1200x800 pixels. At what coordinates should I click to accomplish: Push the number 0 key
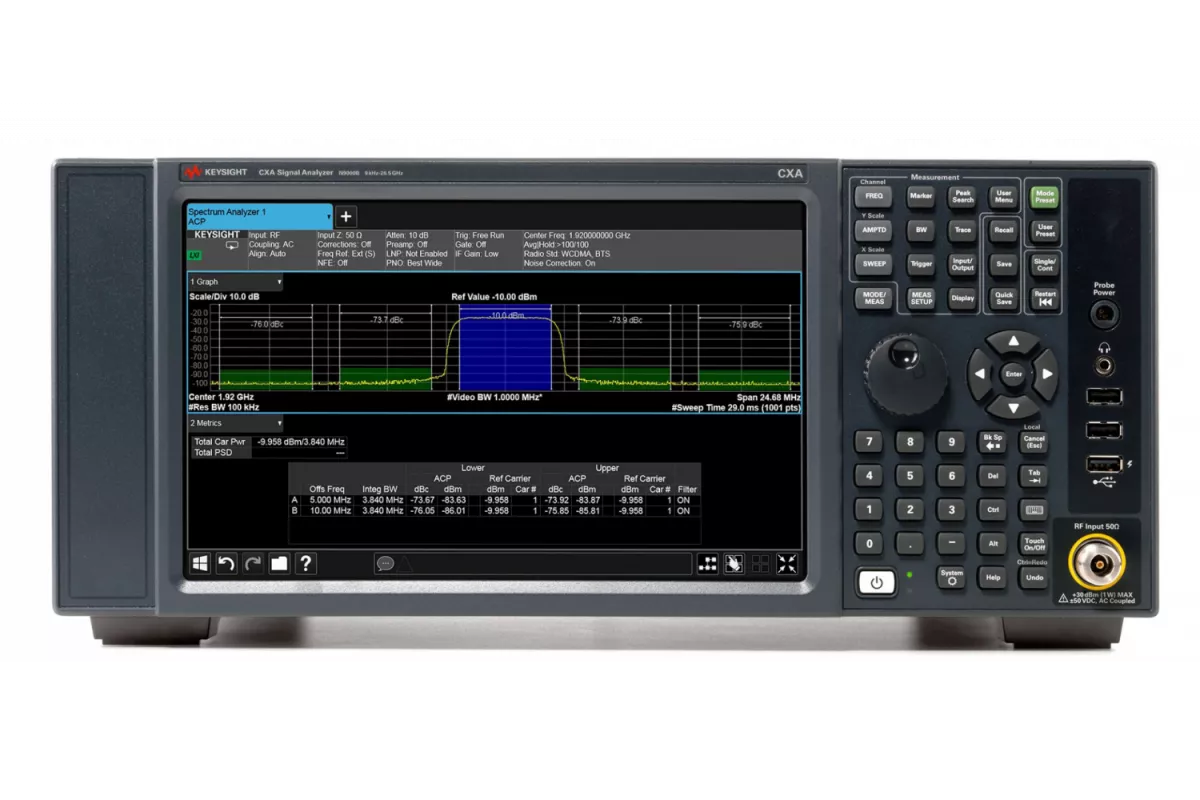868,544
